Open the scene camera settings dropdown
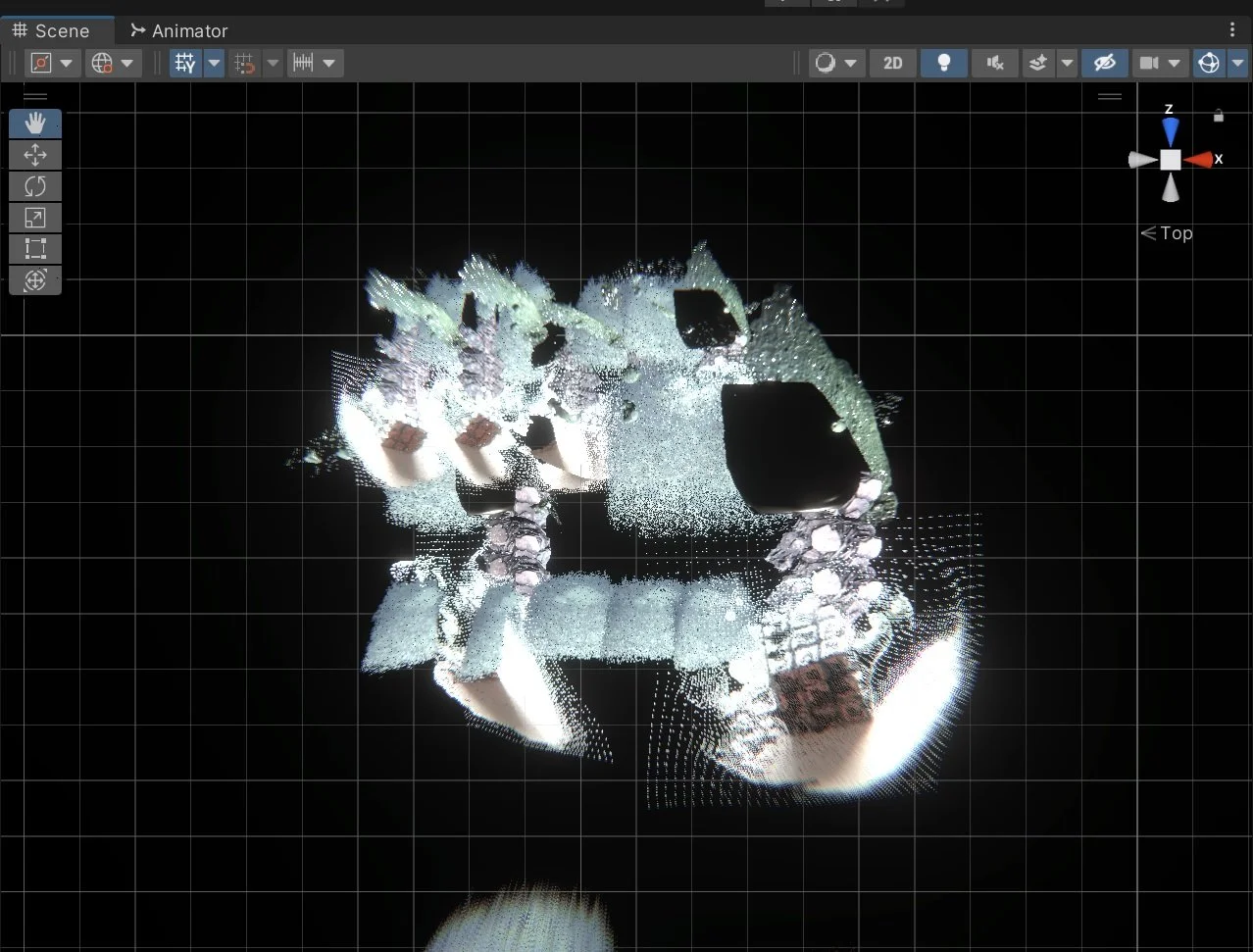1253x952 pixels. coord(1160,63)
